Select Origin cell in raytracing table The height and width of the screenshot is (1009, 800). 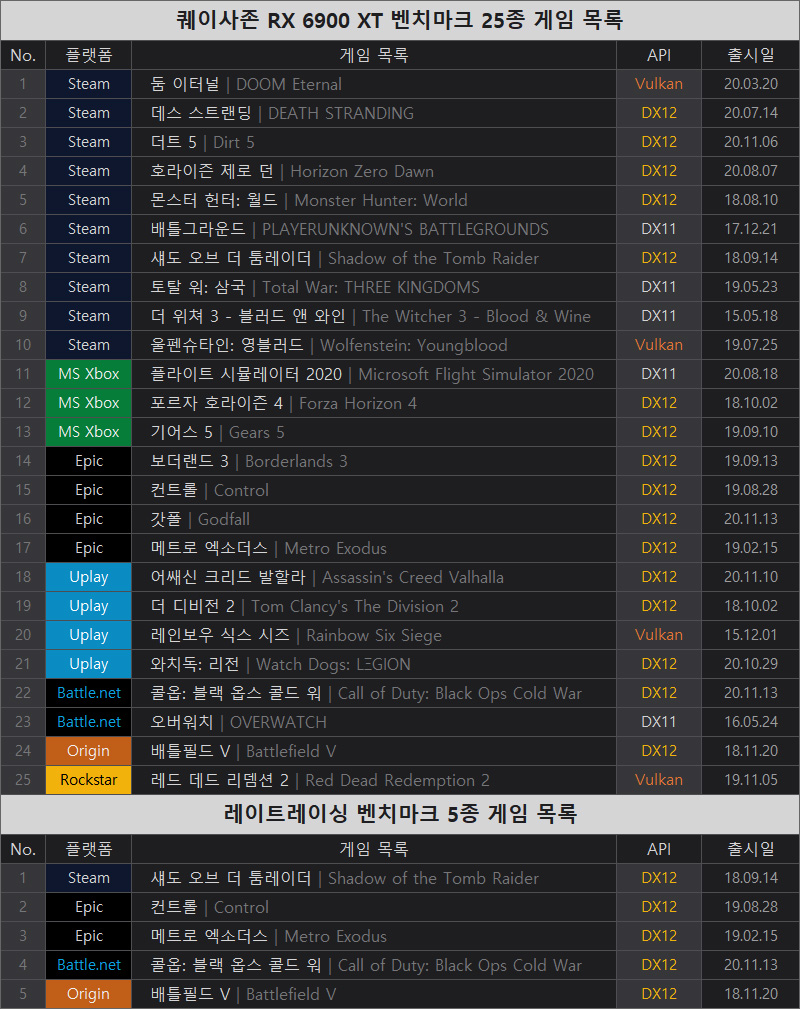coord(89,994)
